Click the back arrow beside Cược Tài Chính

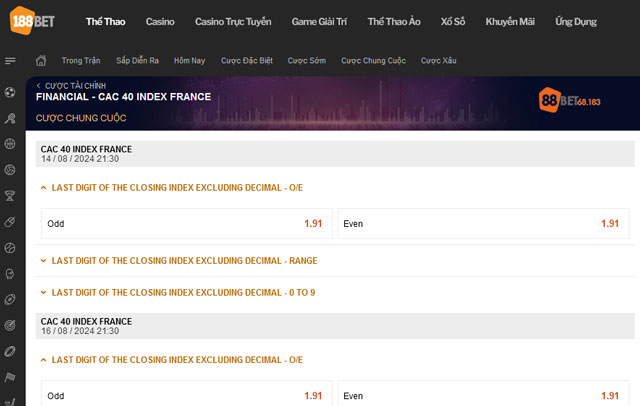point(38,86)
